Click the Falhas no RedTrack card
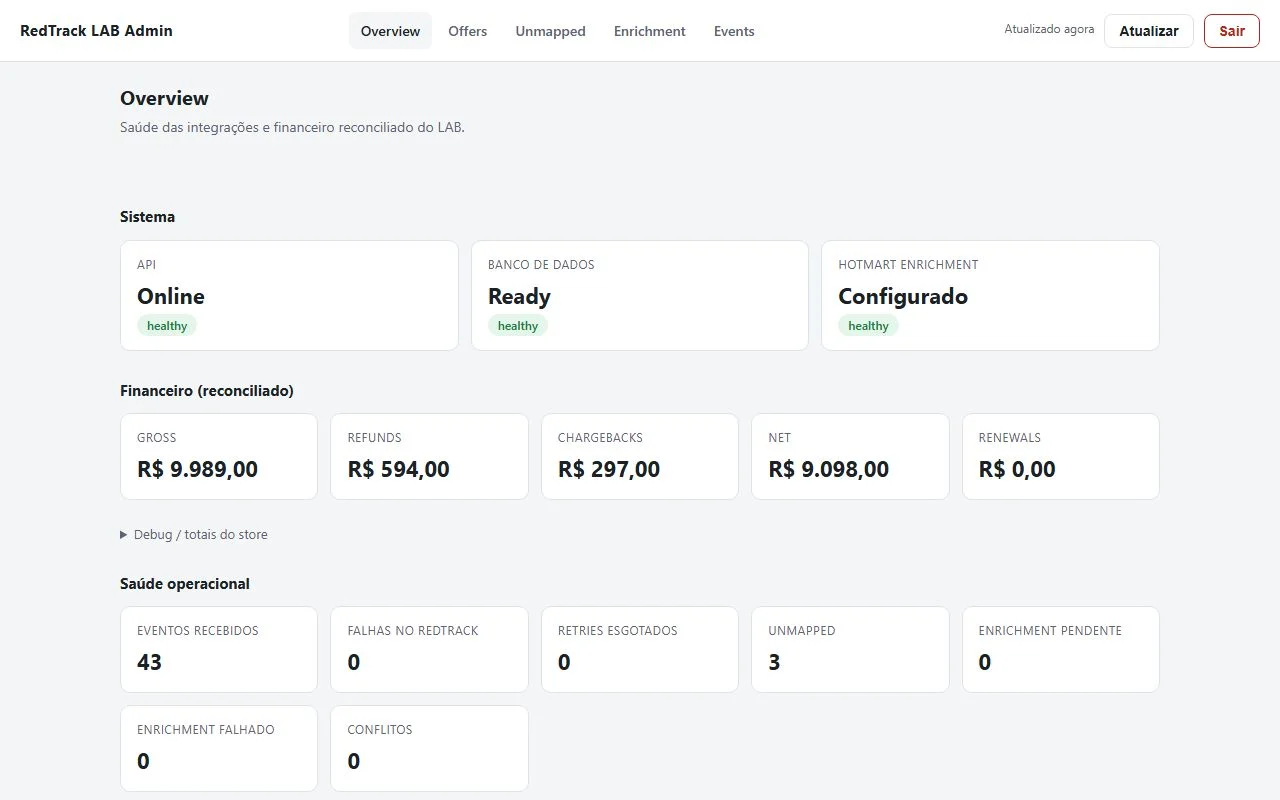1280x800 pixels. coord(429,649)
